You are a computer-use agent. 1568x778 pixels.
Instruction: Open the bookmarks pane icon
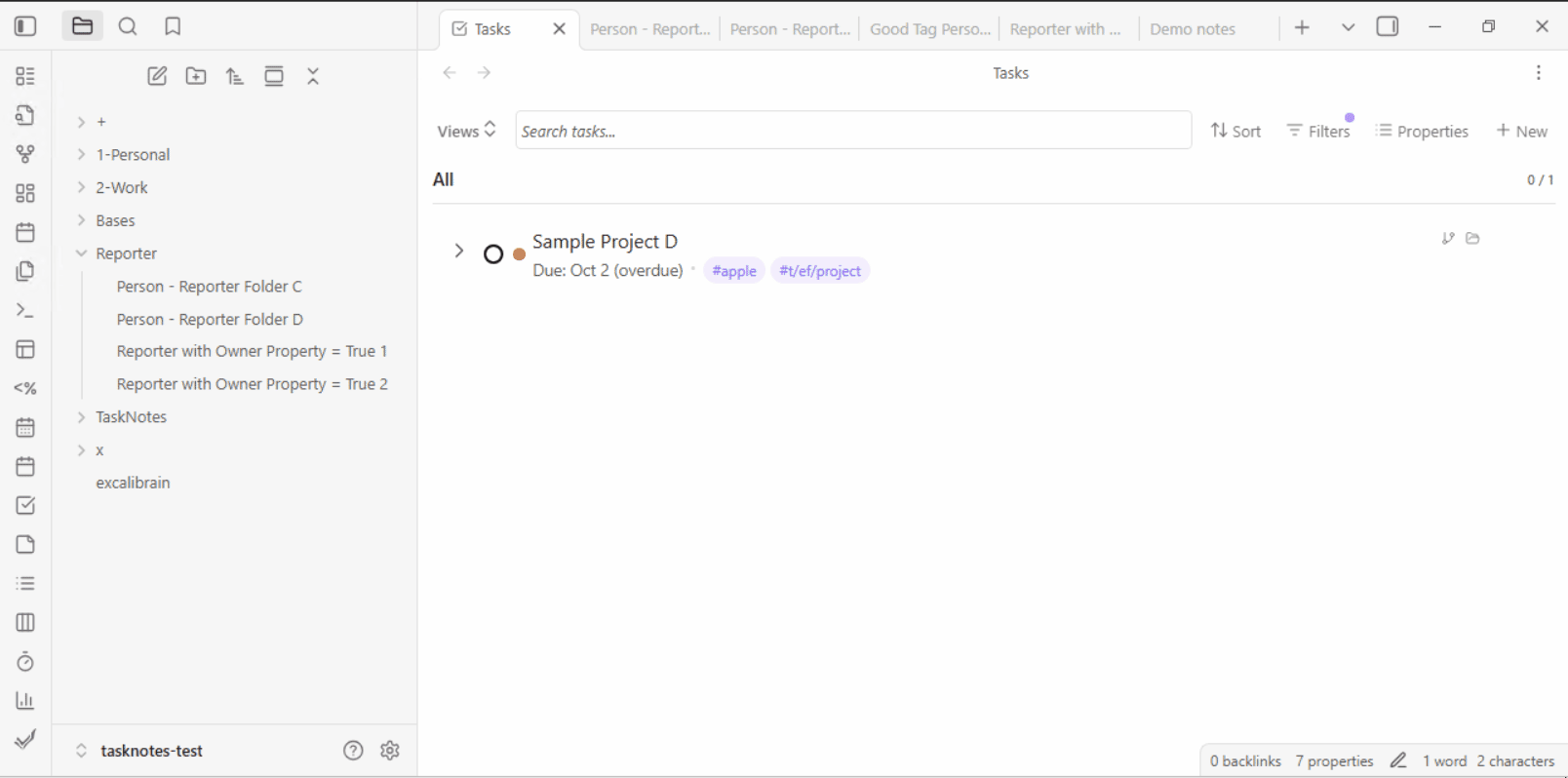173,26
